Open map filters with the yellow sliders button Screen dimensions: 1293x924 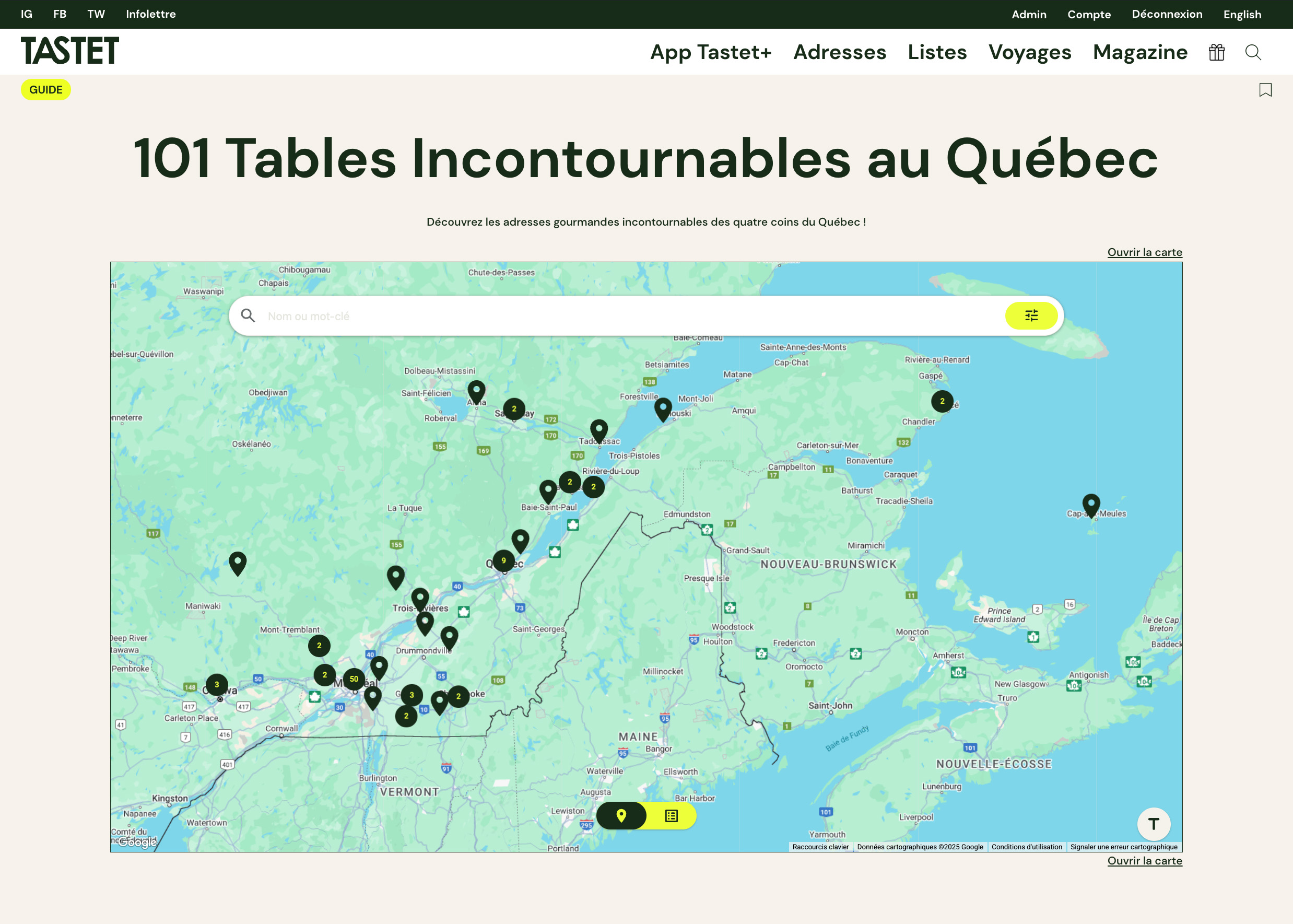[x=1031, y=316]
